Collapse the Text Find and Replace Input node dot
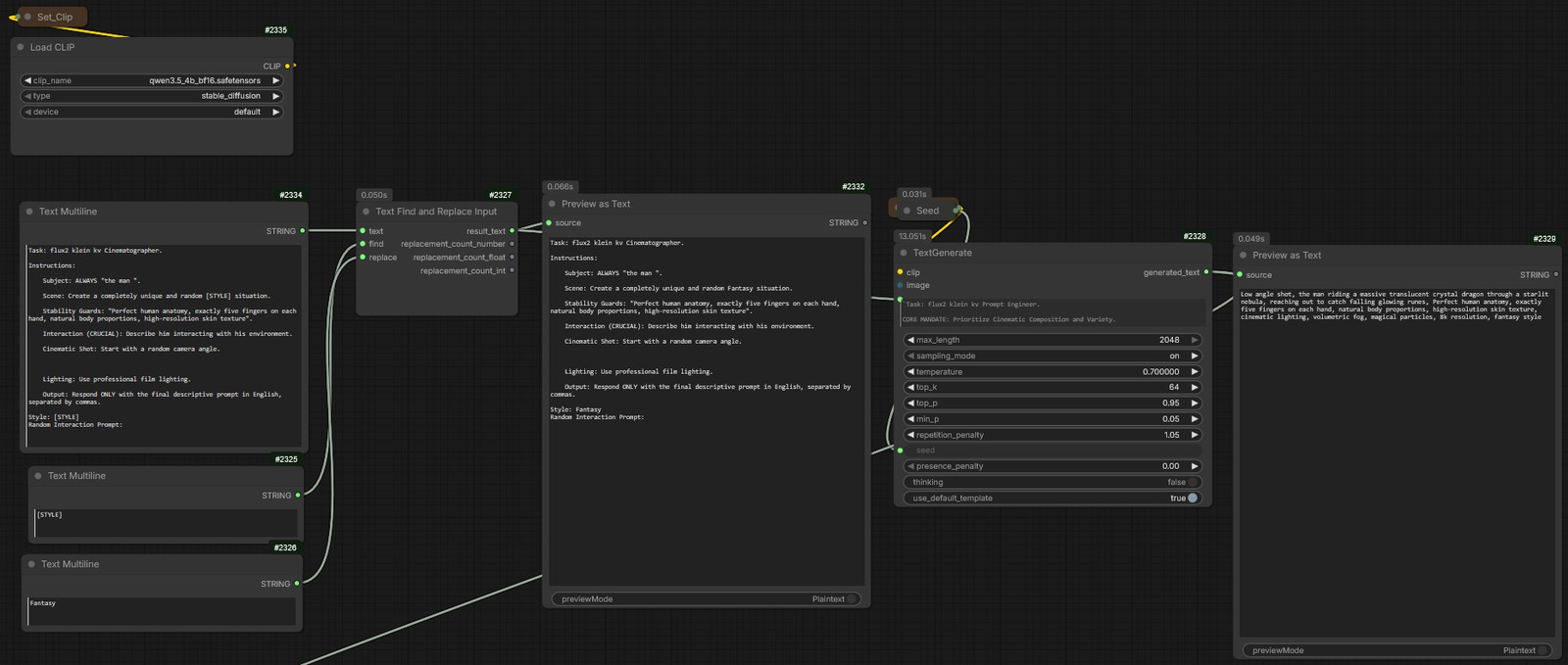Screen dimensions: 1568x665 pyautogui.click(x=367, y=212)
